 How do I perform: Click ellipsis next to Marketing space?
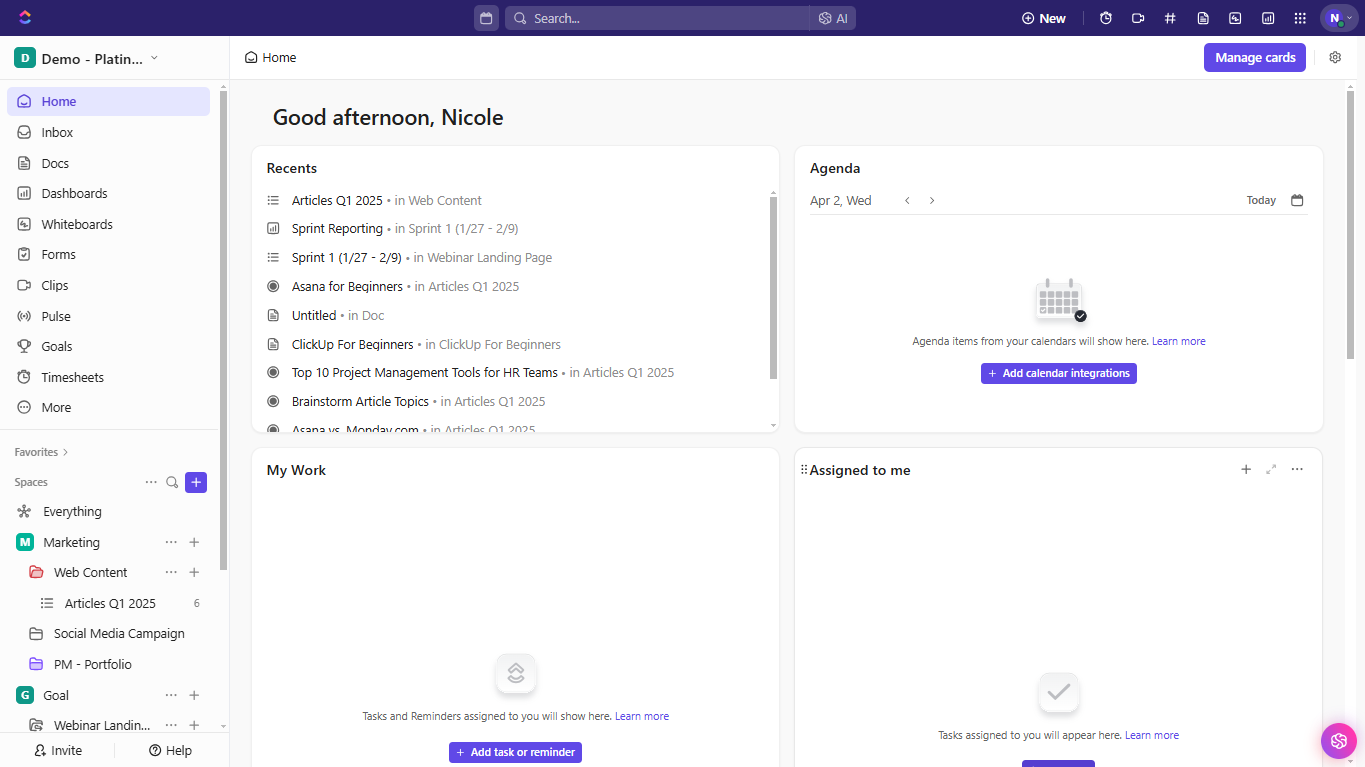point(171,542)
